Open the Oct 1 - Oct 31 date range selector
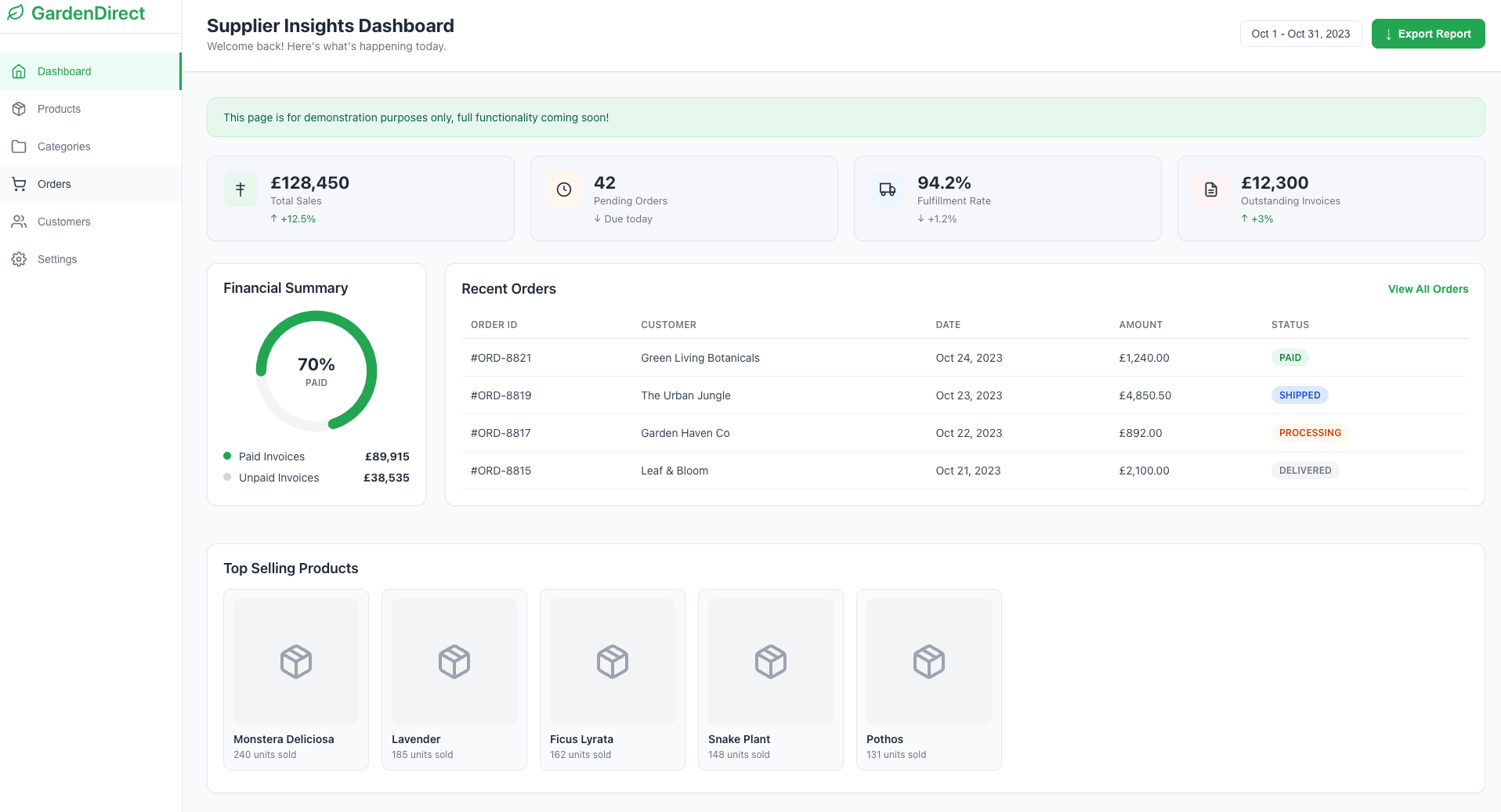 click(x=1300, y=34)
